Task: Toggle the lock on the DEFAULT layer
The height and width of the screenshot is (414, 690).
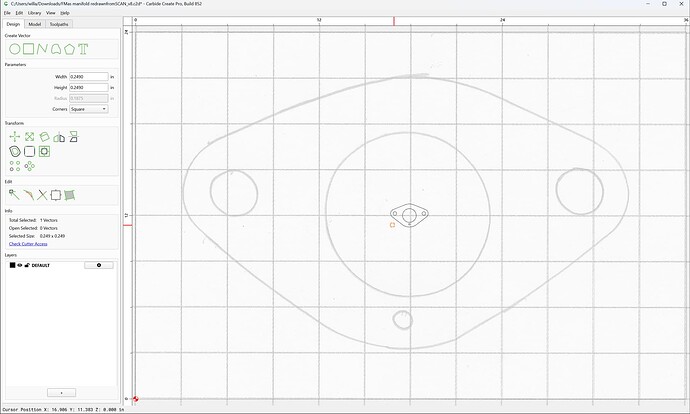Action: (27, 265)
